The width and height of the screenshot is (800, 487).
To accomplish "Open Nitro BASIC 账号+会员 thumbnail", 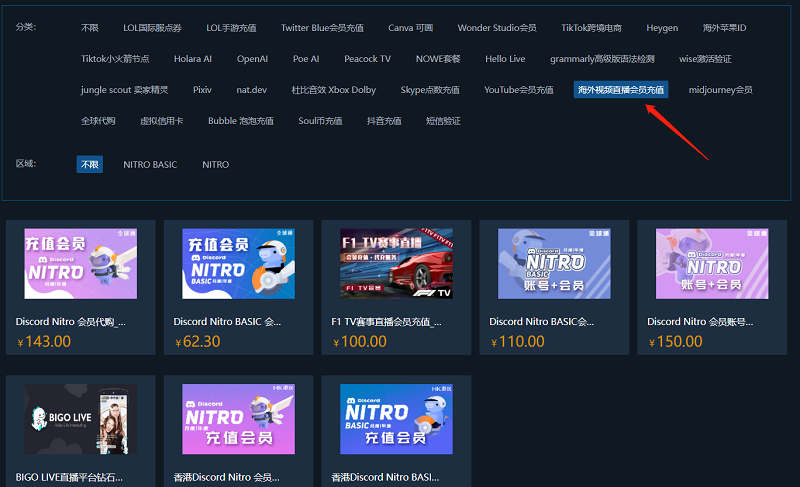I will point(554,264).
